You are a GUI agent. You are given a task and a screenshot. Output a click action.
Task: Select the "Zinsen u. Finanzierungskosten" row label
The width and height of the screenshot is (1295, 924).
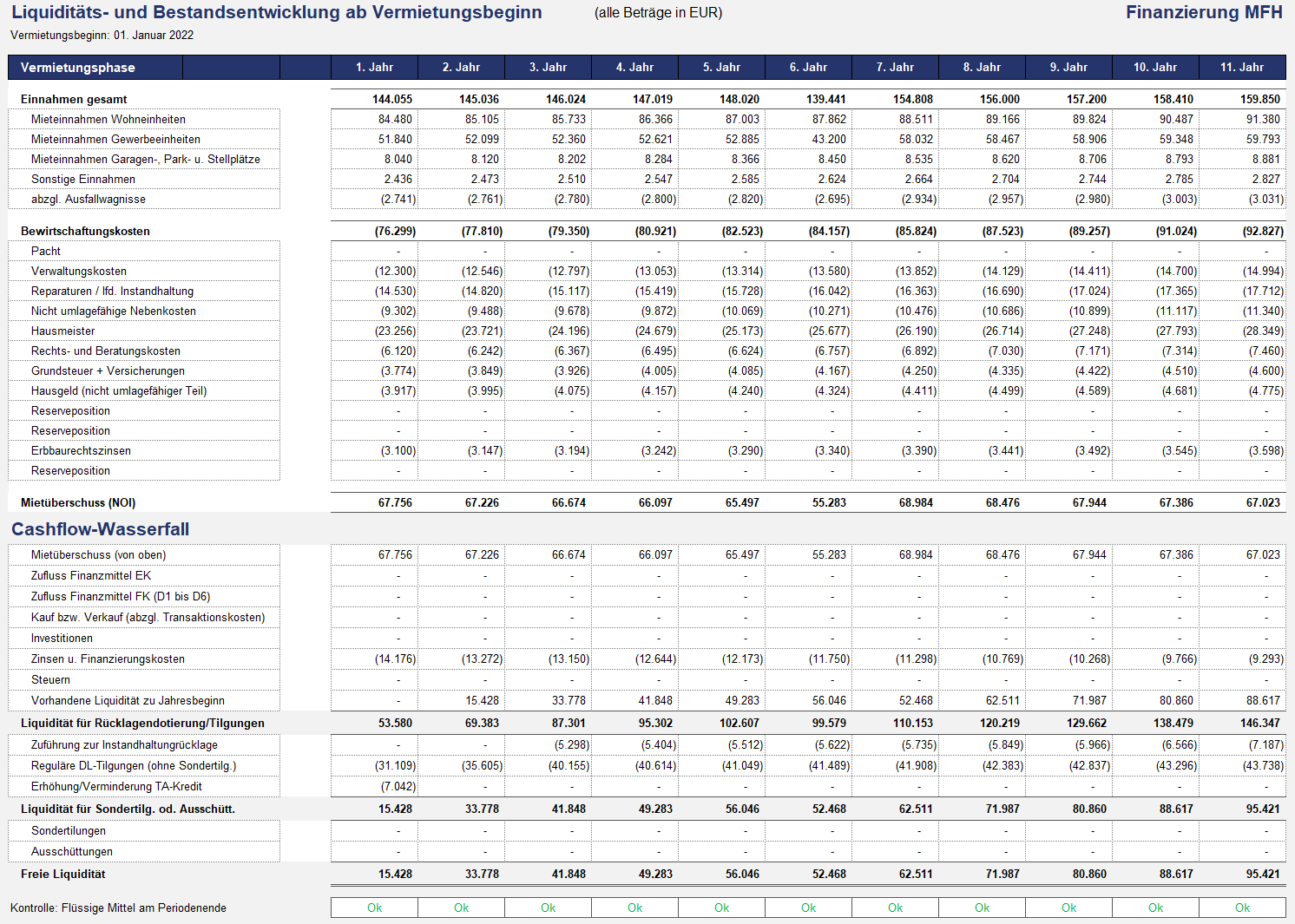pos(108,659)
